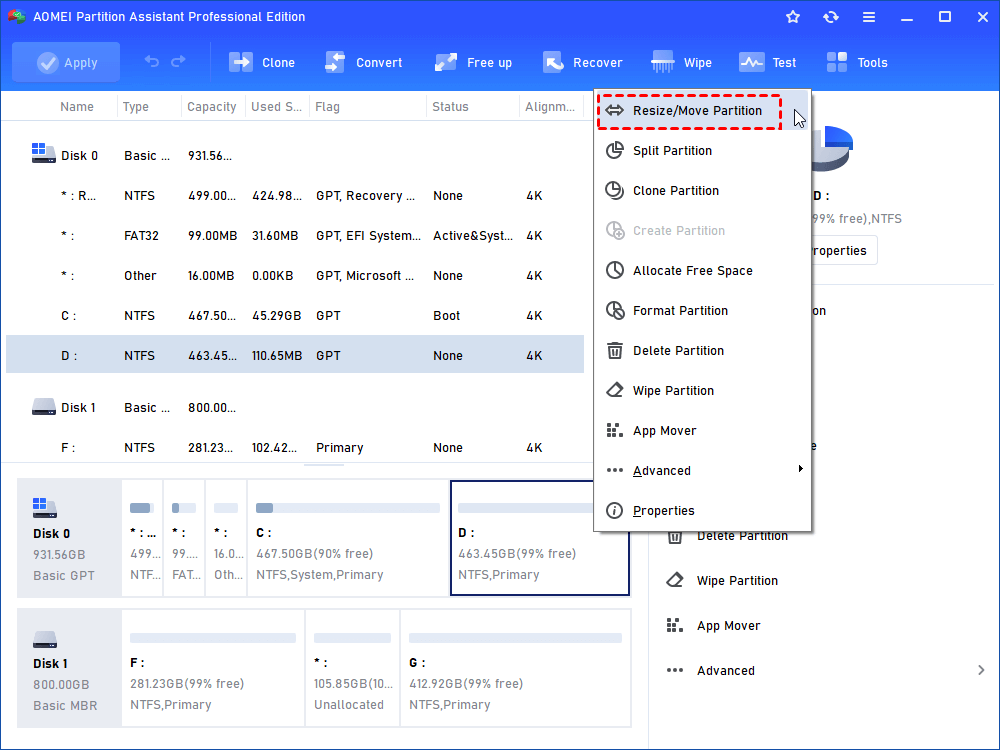The image size is (1000, 750).
Task: Click the Split Partition pie icon in menu
Action: coord(615,151)
